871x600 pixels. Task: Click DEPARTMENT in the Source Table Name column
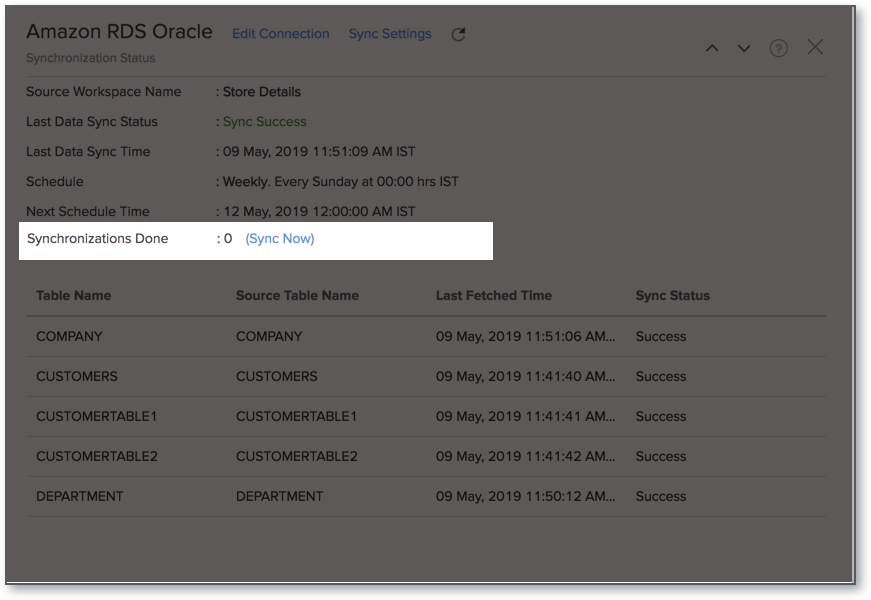coord(279,497)
